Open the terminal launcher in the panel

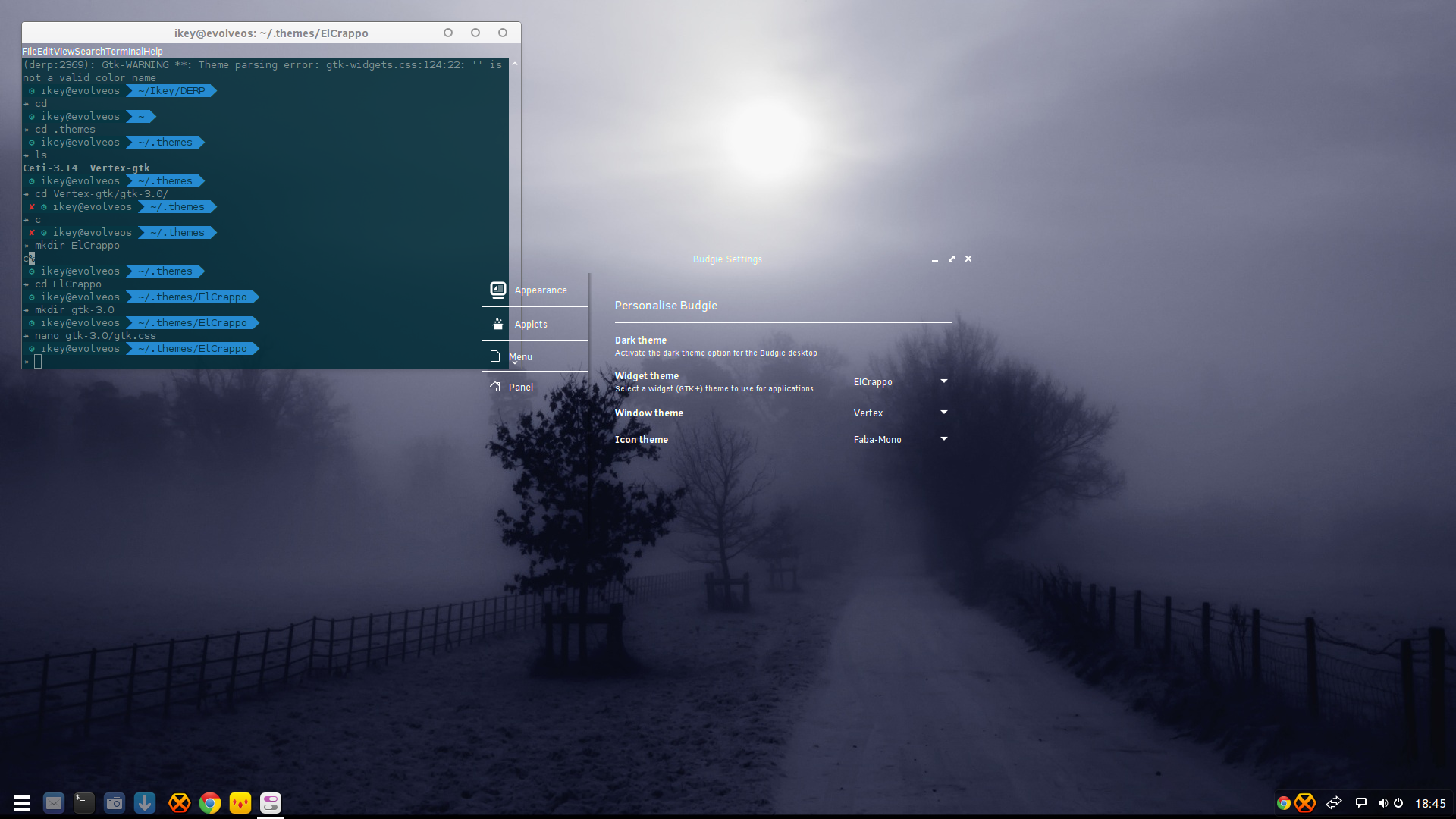tap(84, 802)
